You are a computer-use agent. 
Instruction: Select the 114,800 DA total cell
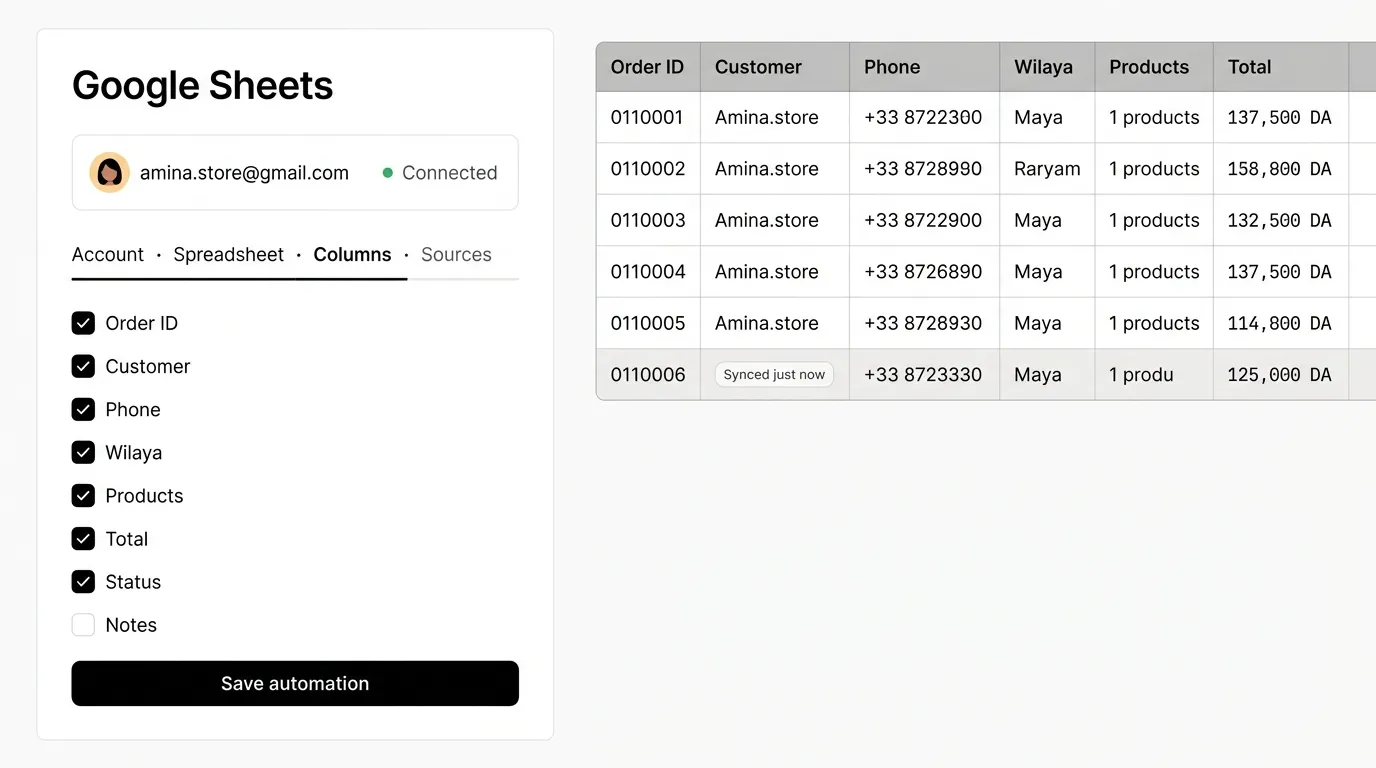pos(1281,323)
